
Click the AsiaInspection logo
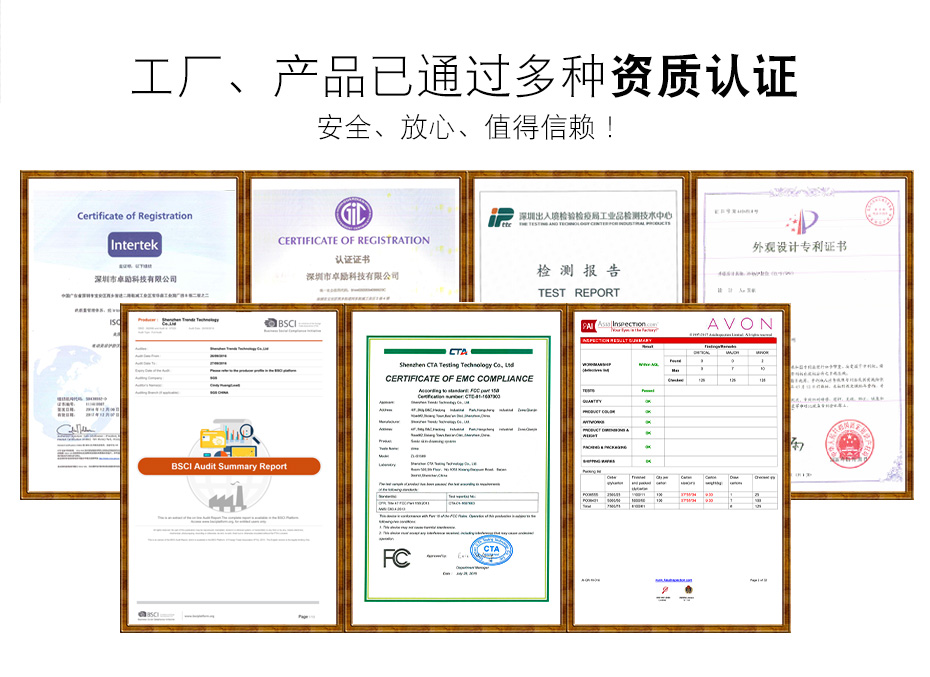(x=620, y=326)
